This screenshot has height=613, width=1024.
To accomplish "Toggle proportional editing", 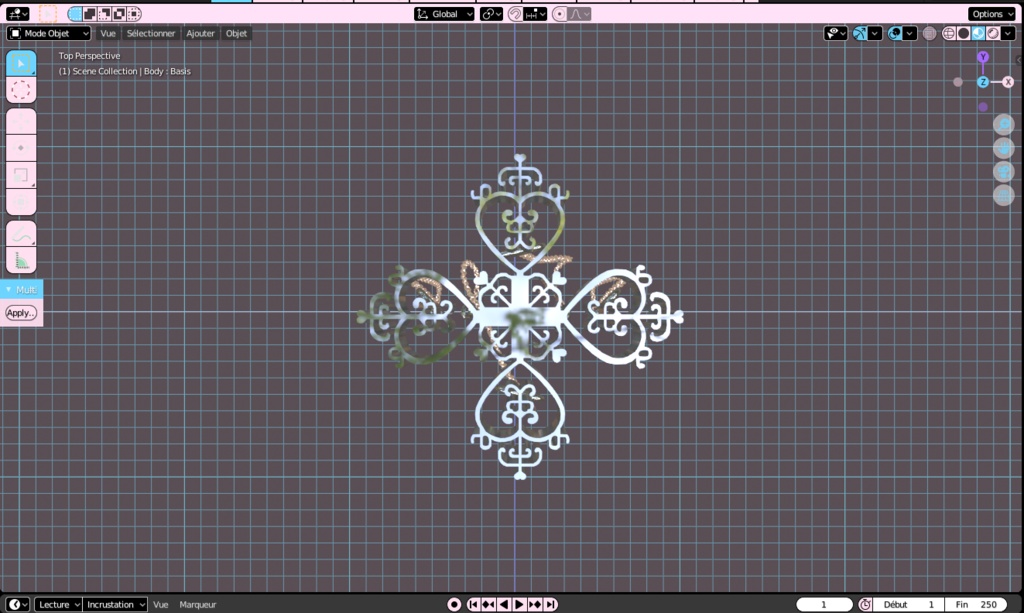I will pos(560,14).
